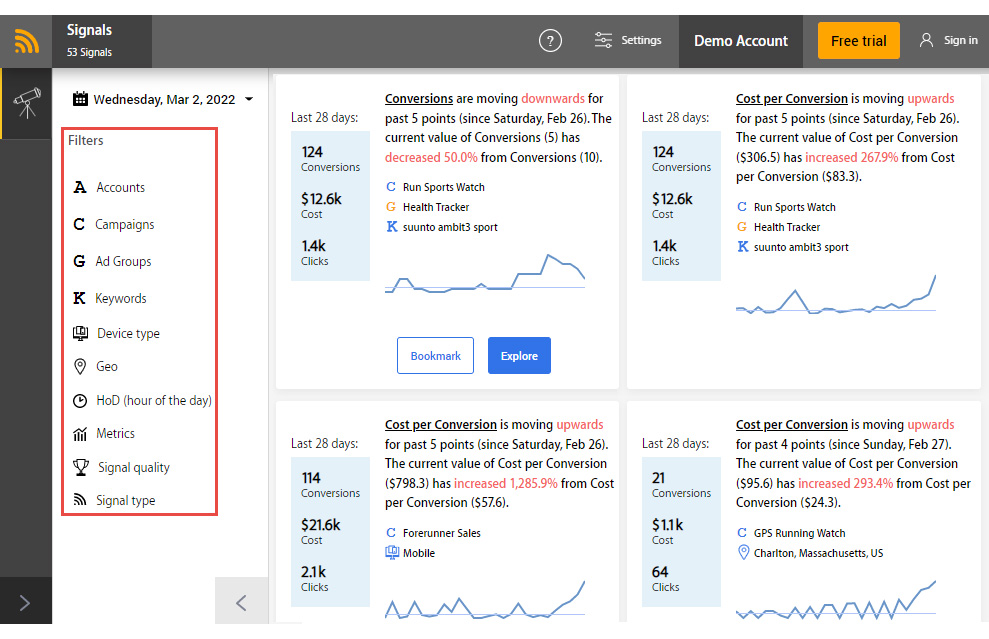The image size is (989, 639).
Task: Click the Signal quality trophy icon
Action: [81, 467]
